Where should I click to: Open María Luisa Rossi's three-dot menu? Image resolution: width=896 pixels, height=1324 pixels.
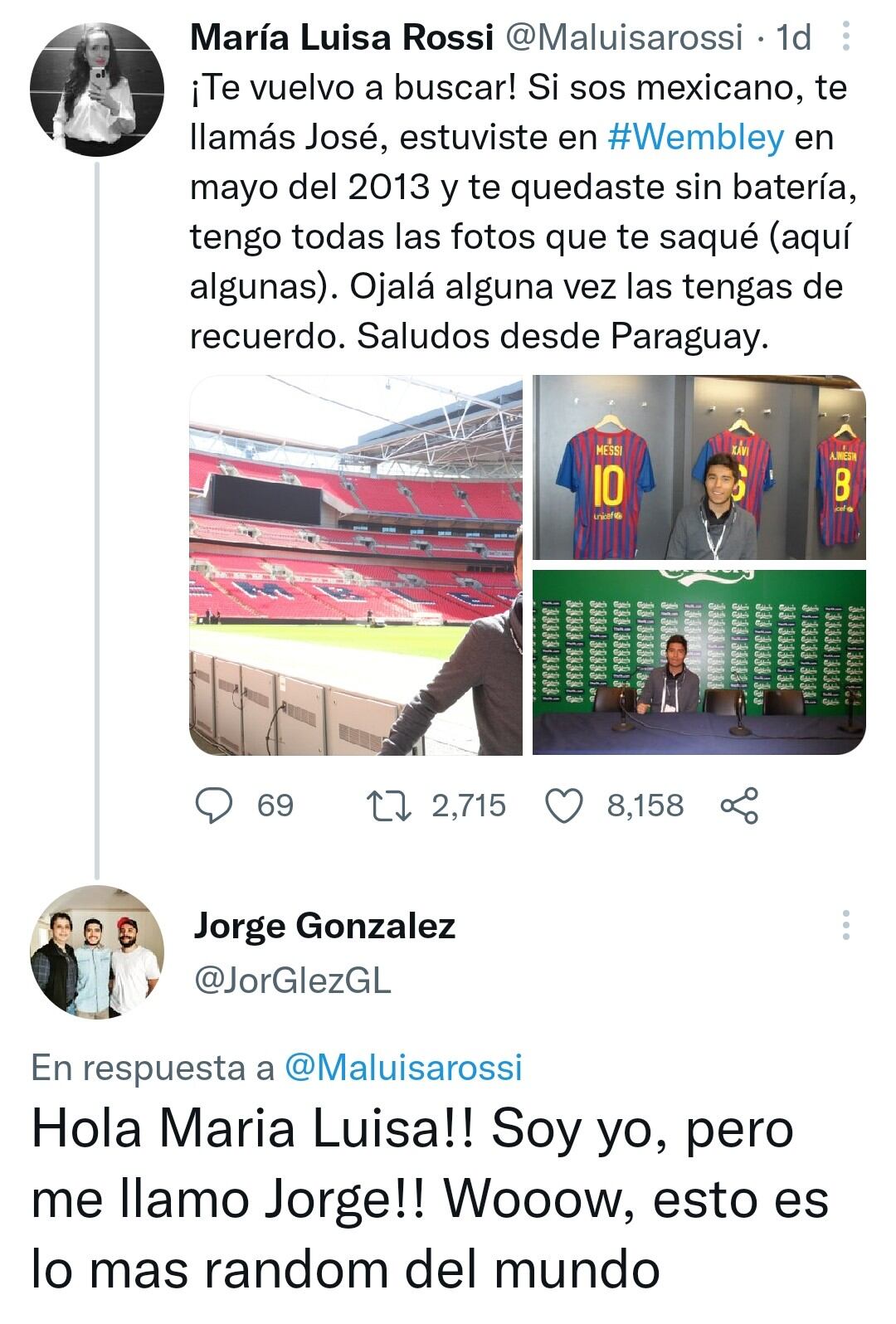pyautogui.click(x=845, y=37)
